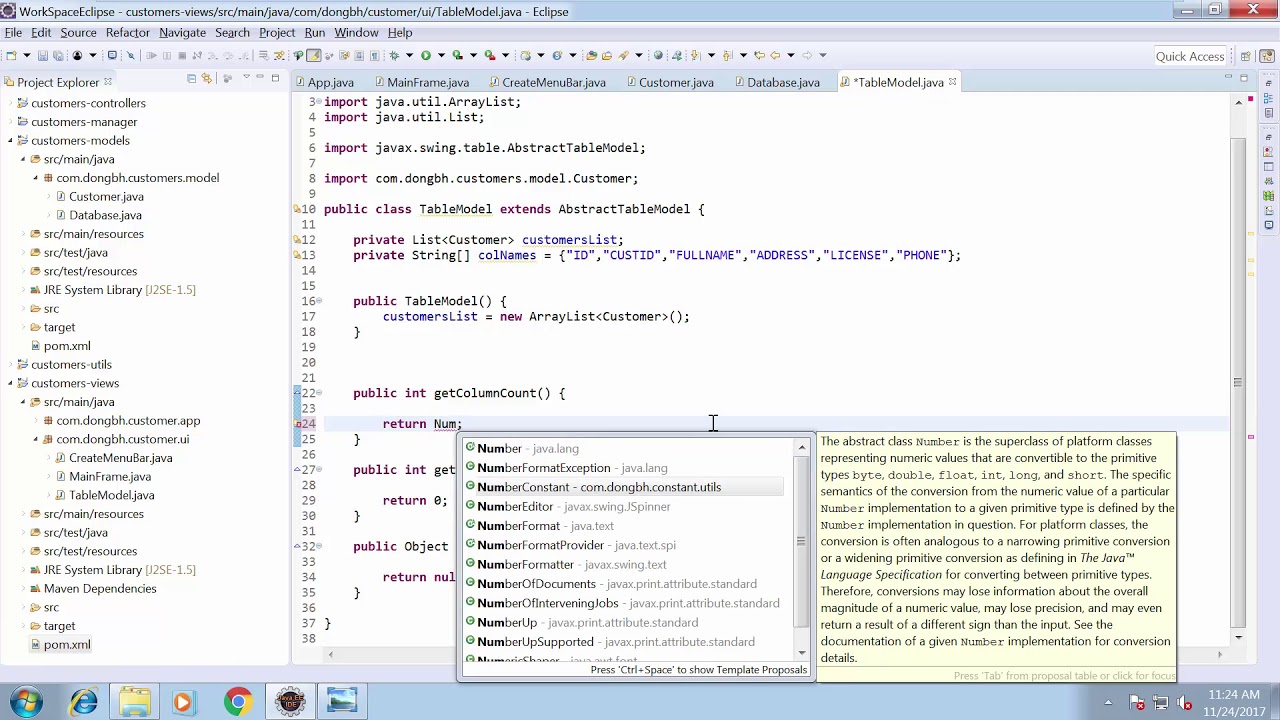The width and height of the screenshot is (1280, 720).
Task: Click the Save toolbar icon
Action: pos(43,55)
